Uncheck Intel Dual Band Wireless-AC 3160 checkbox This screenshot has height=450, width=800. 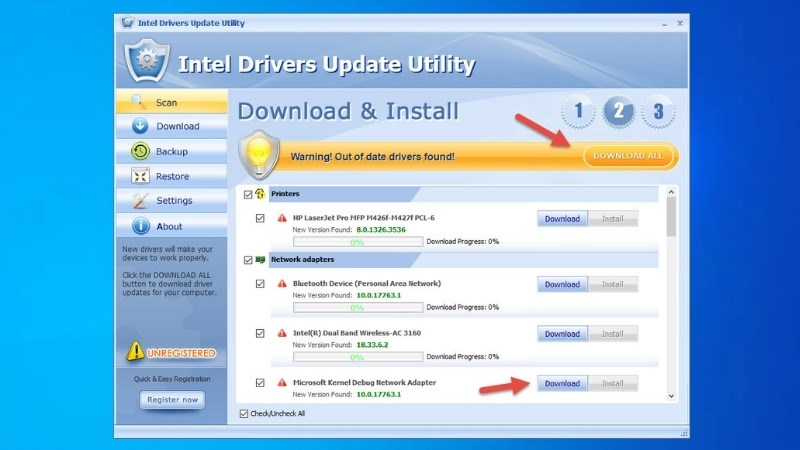[x=260, y=333]
